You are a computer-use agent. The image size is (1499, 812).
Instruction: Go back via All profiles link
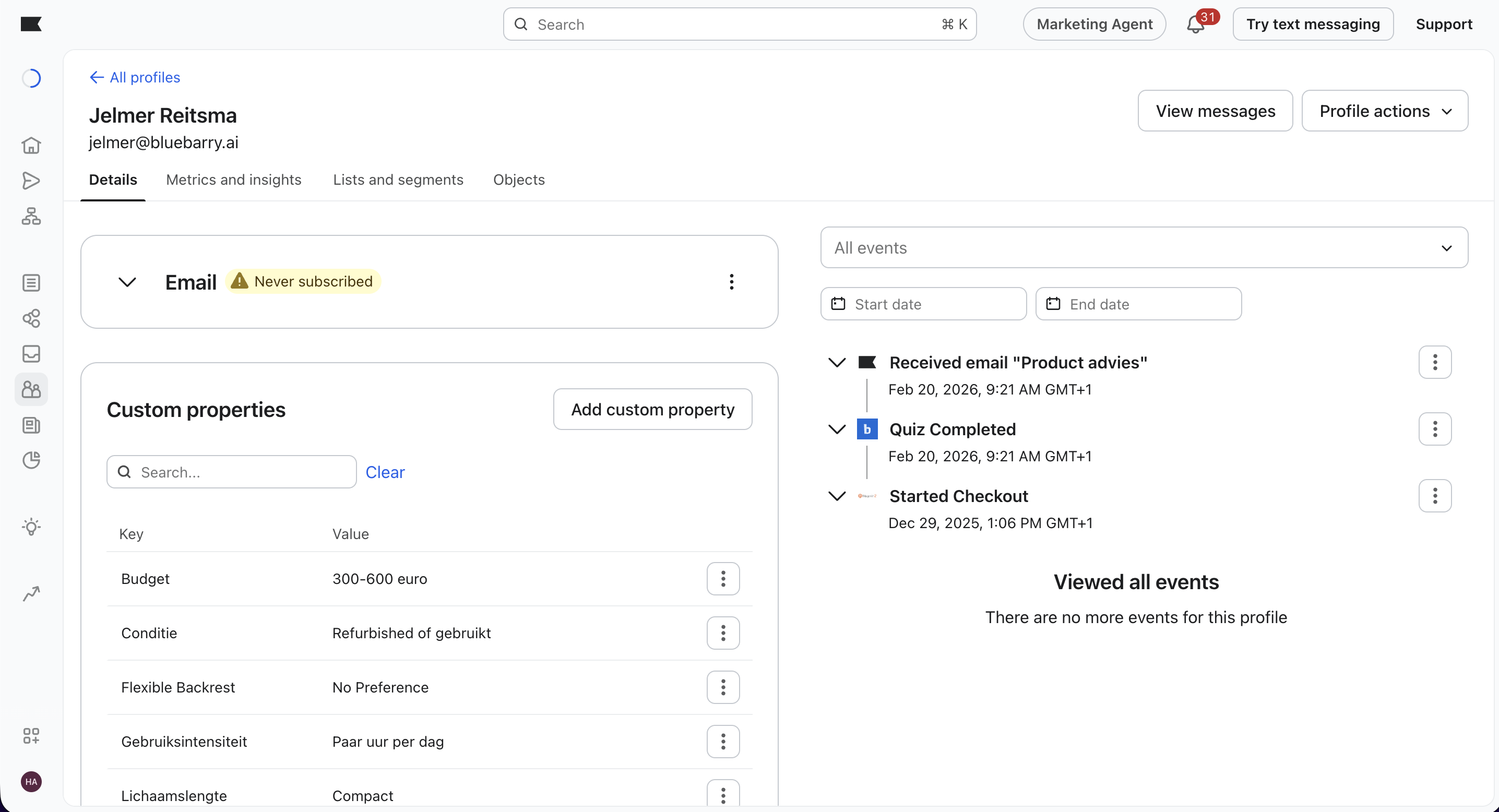(x=135, y=77)
